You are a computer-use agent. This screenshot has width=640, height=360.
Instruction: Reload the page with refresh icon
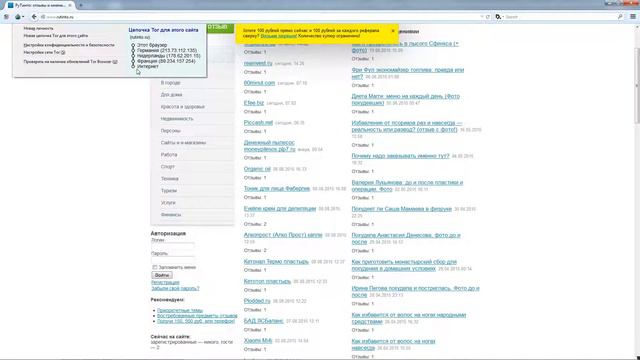pyautogui.click(x=487, y=17)
